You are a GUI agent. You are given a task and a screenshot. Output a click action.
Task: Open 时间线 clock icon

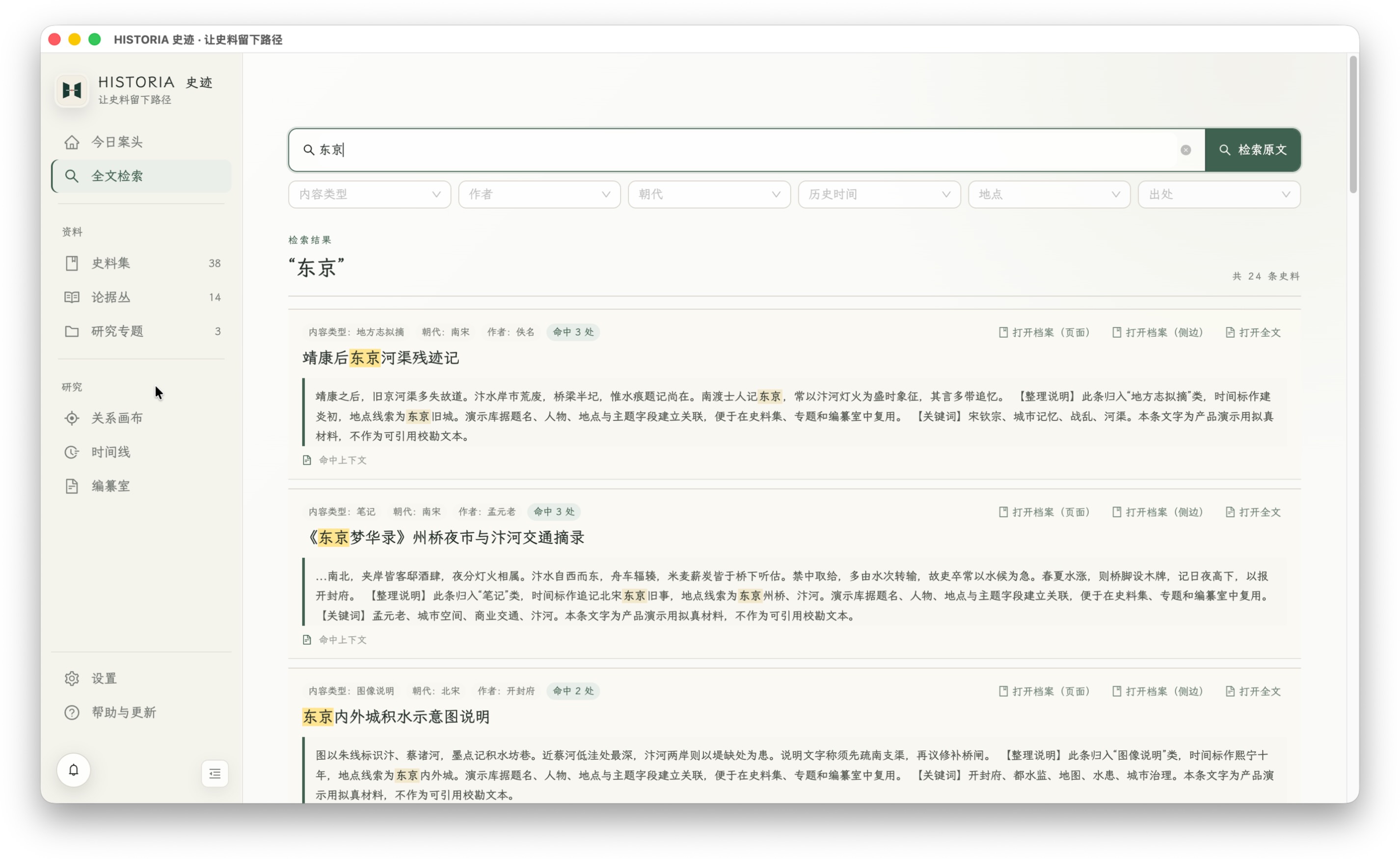pos(72,452)
